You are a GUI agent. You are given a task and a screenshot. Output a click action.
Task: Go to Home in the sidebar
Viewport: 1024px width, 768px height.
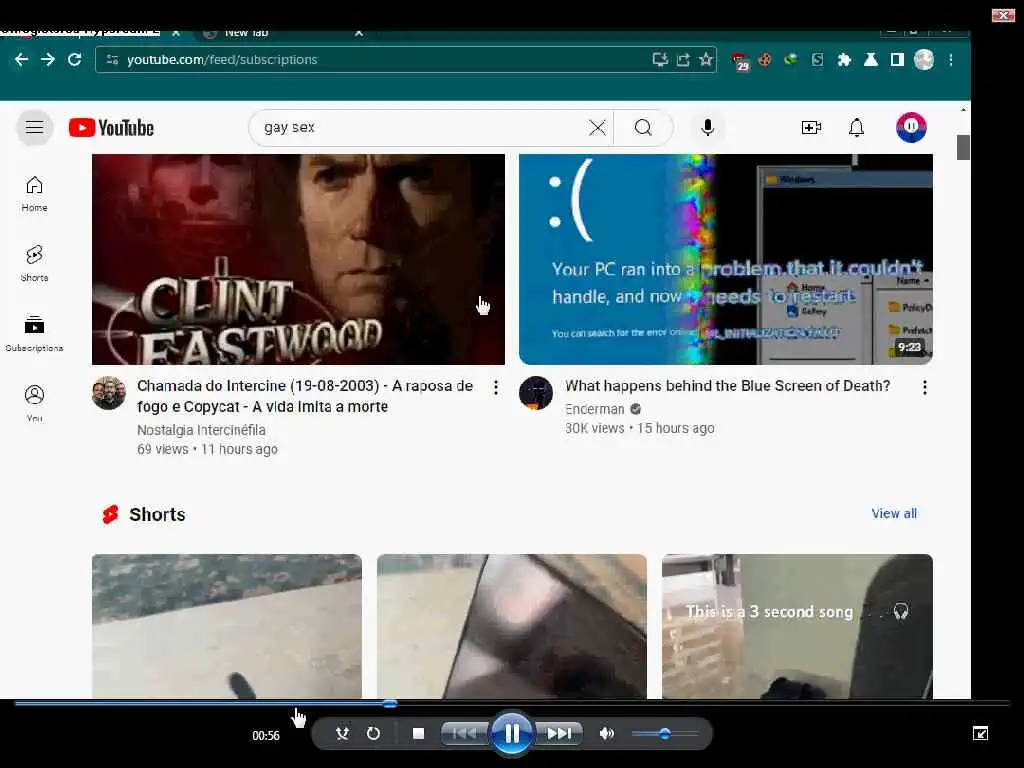point(35,194)
